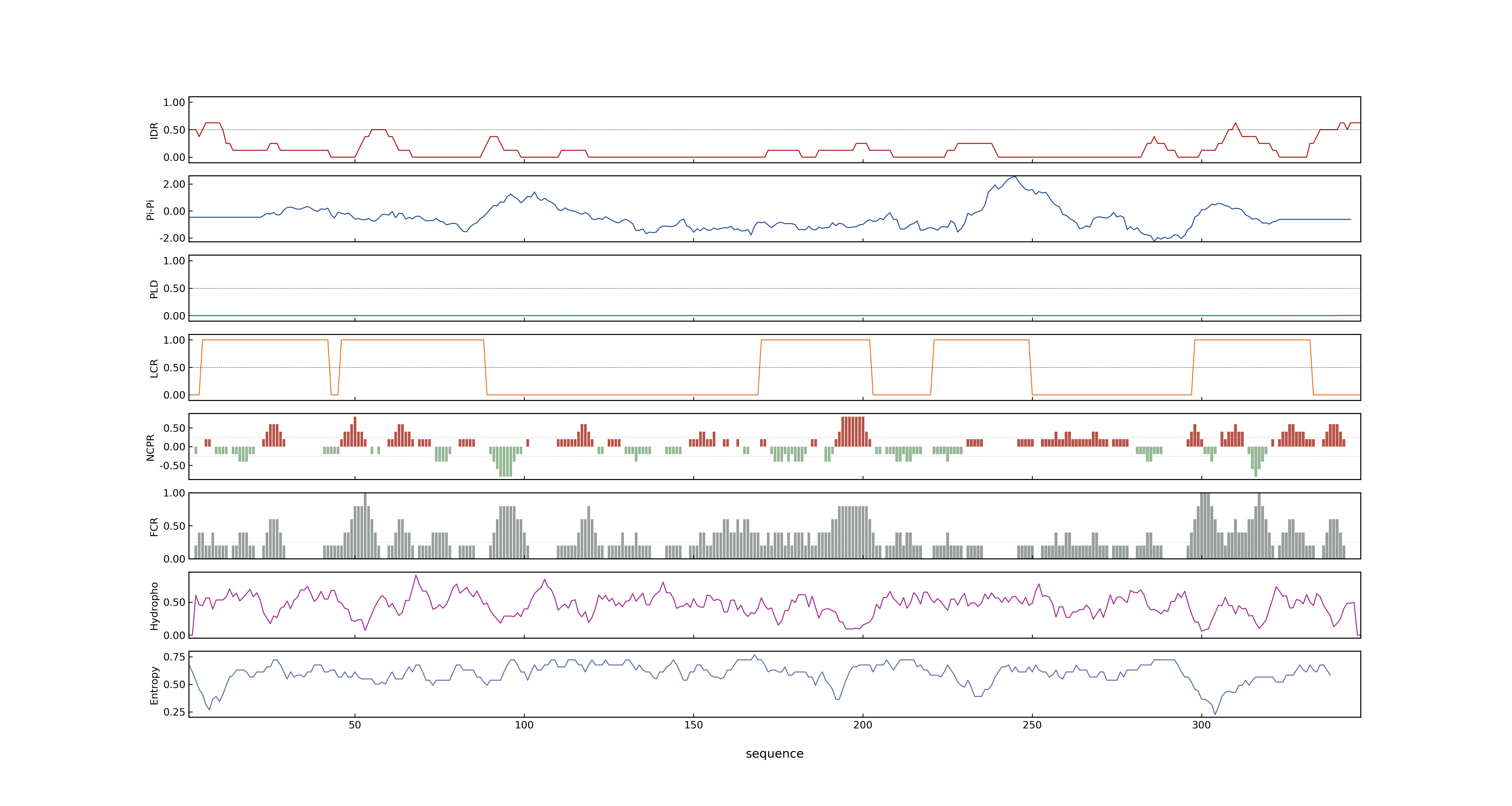Viewport: 1512px width, 806px height.
Task: Click the Hydropho y-axis label
Action: click(x=154, y=606)
